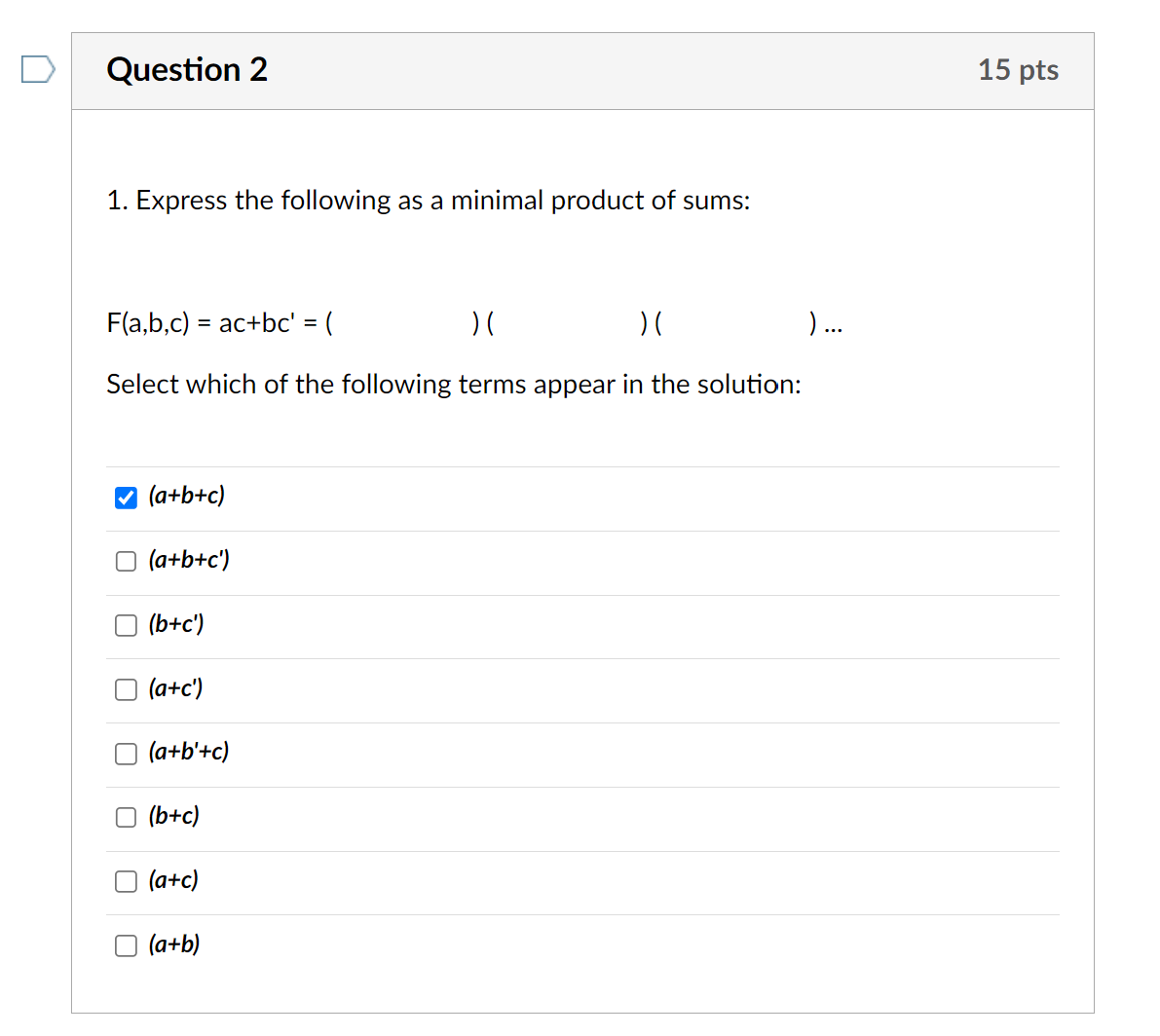Click the (a+b+c) answer label text
The width and height of the screenshot is (1160, 1036).
point(185,496)
